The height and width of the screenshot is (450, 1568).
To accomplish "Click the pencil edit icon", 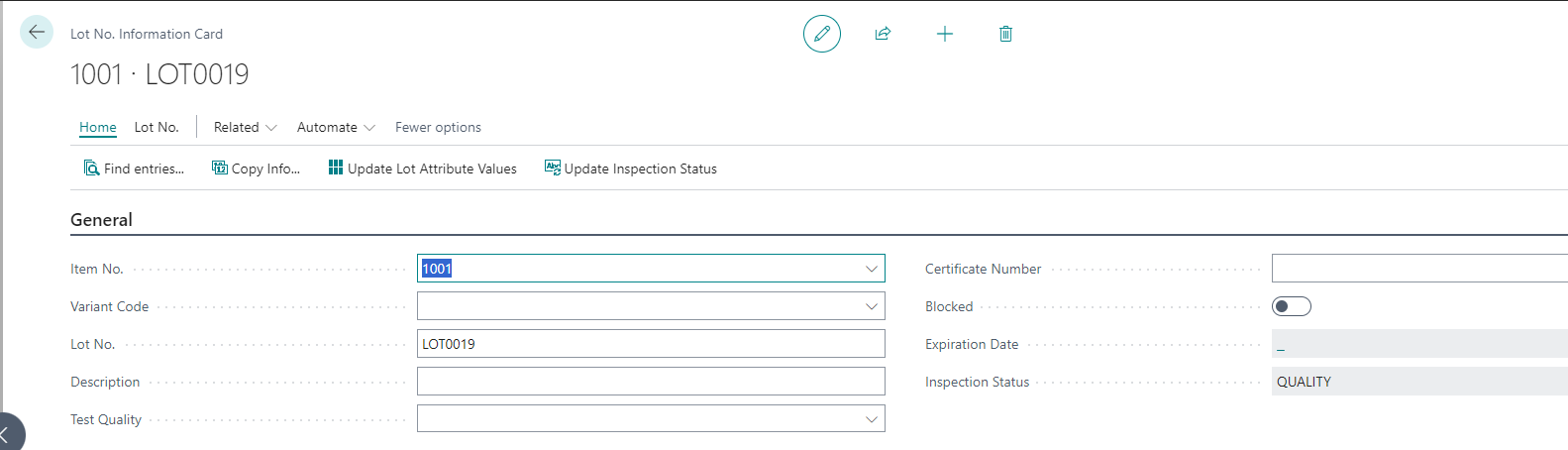I will pyautogui.click(x=822, y=34).
